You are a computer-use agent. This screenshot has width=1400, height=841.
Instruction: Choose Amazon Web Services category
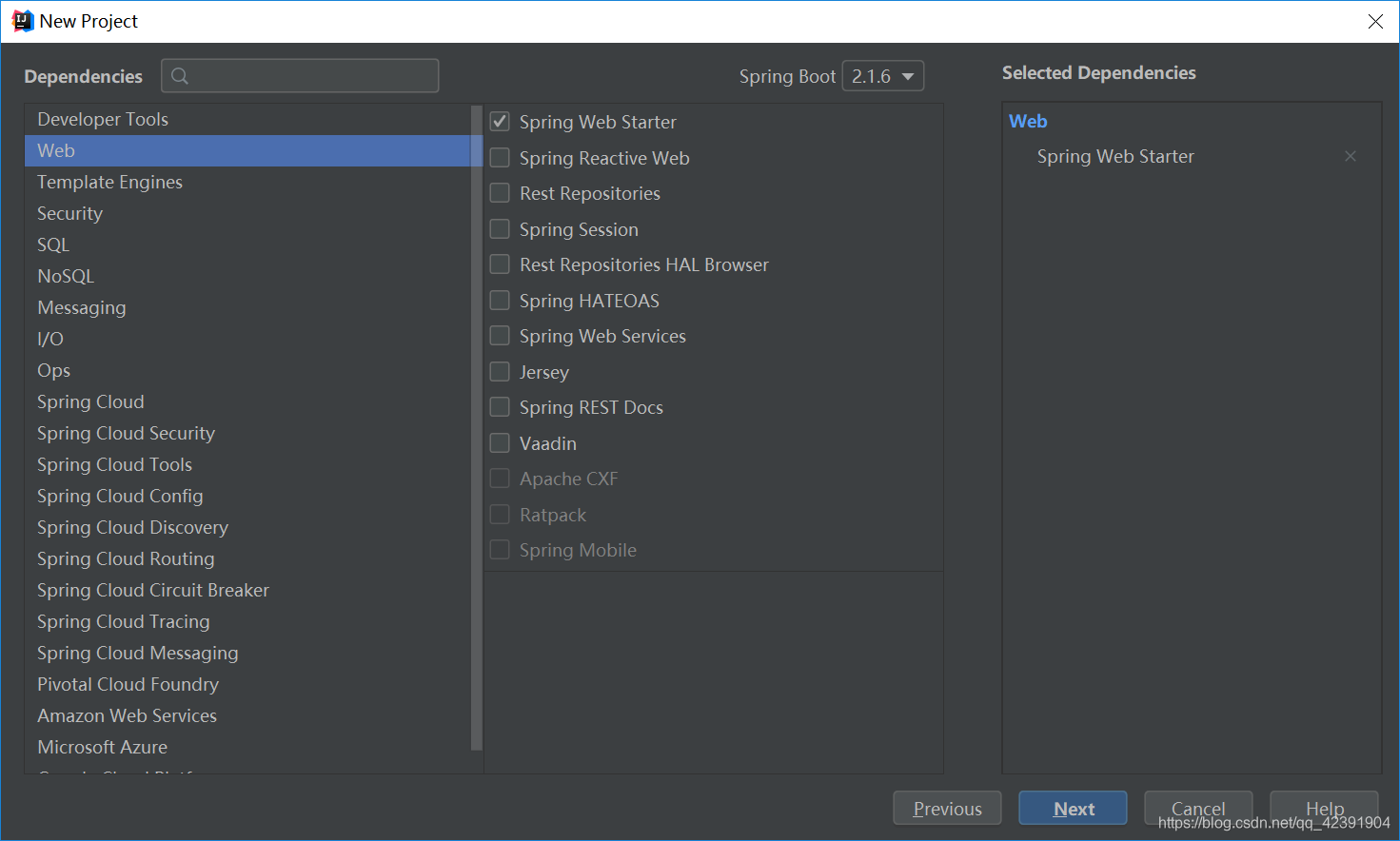pos(247,715)
